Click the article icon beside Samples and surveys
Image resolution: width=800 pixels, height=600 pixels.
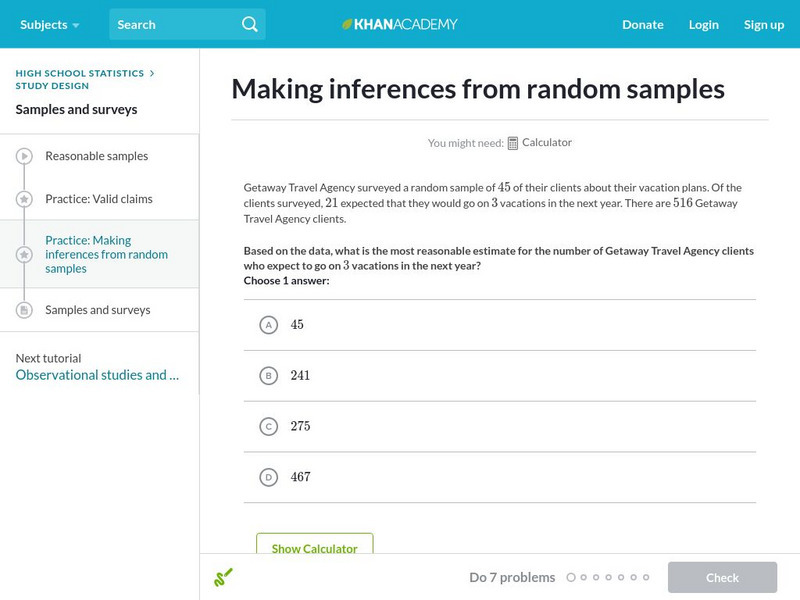coord(24,310)
